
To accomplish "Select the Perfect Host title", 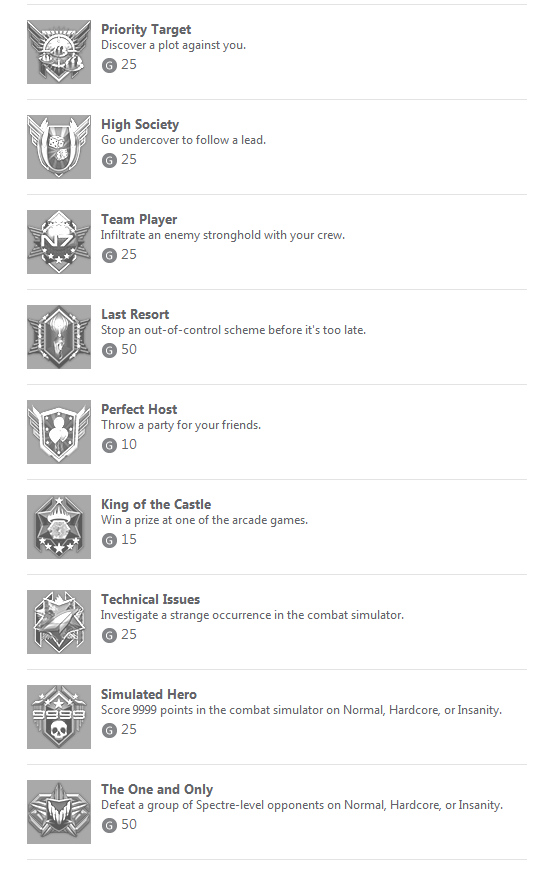I will (139, 409).
